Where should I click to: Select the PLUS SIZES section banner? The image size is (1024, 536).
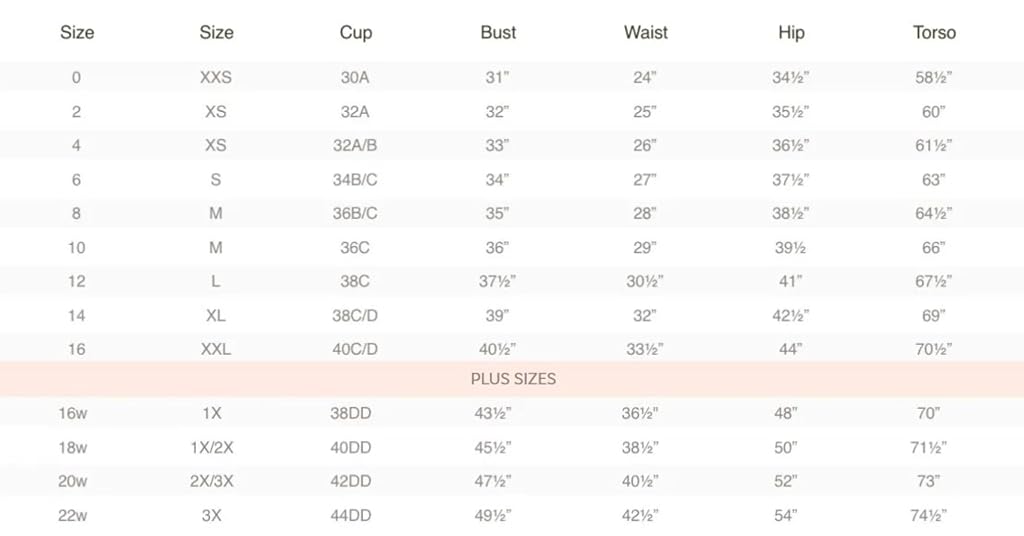coord(512,379)
